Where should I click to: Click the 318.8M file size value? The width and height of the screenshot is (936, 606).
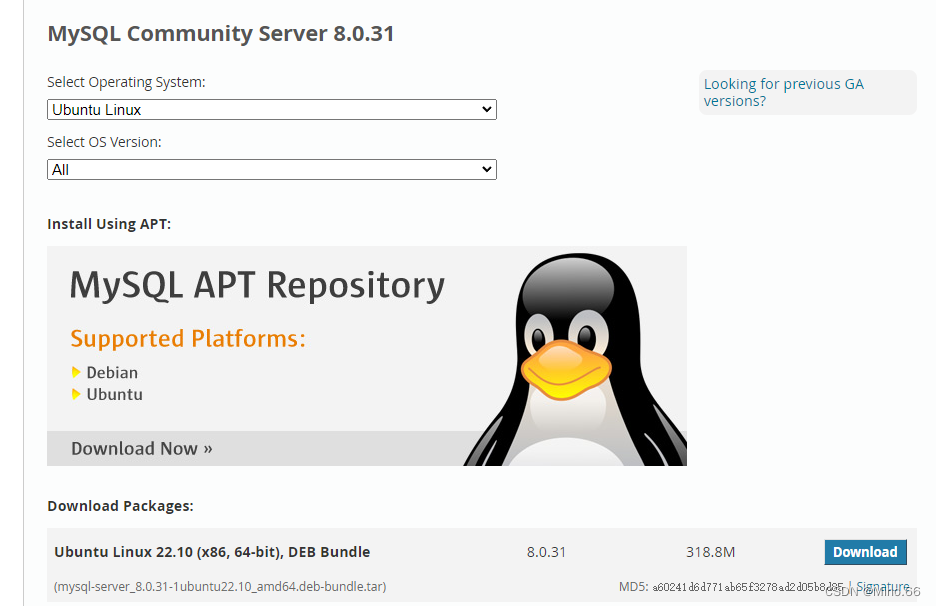pos(710,552)
